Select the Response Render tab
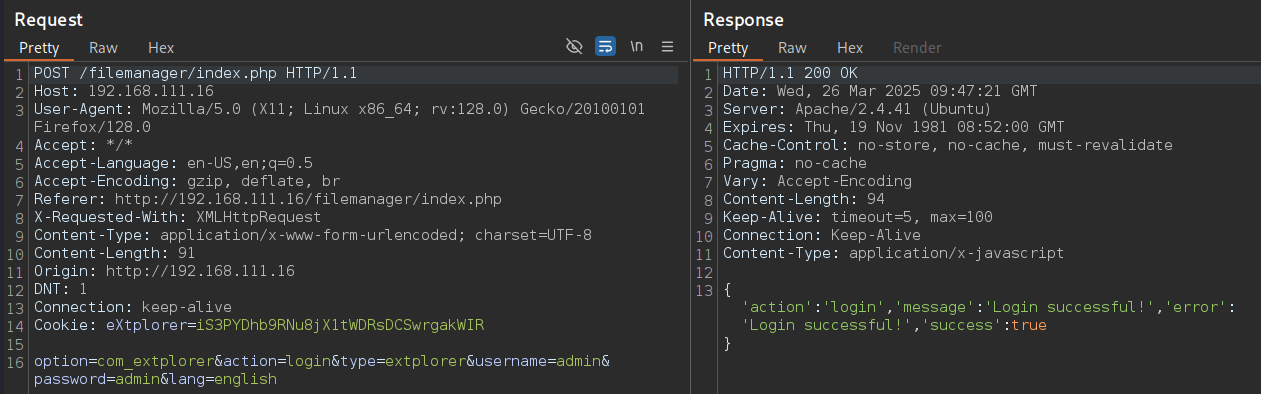 coord(917,47)
